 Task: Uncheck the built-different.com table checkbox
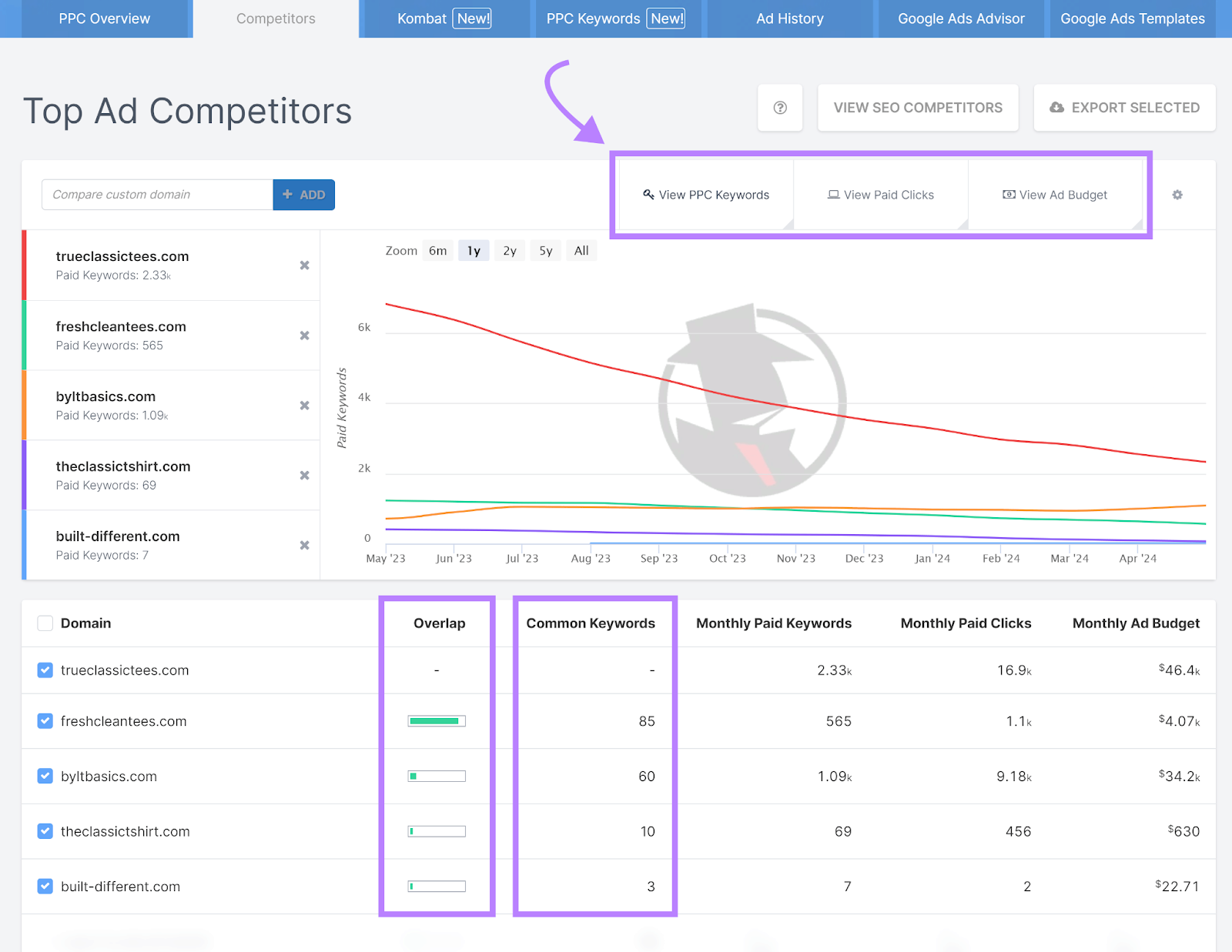(x=45, y=887)
